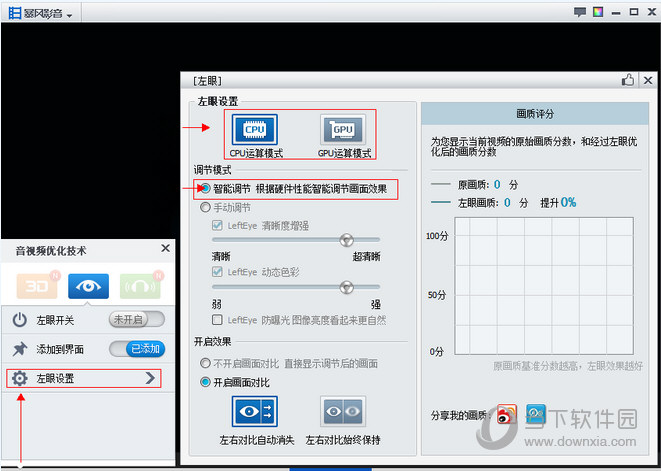Select the 智能调节 radio button
The height and width of the screenshot is (471, 661).
point(206,188)
